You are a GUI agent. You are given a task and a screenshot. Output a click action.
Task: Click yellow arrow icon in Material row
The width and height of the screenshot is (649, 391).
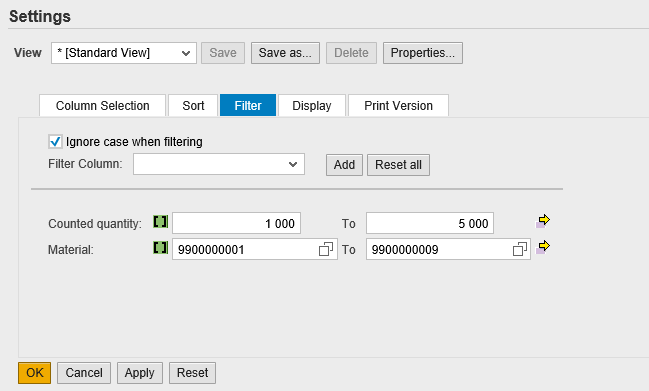pos(543,247)
